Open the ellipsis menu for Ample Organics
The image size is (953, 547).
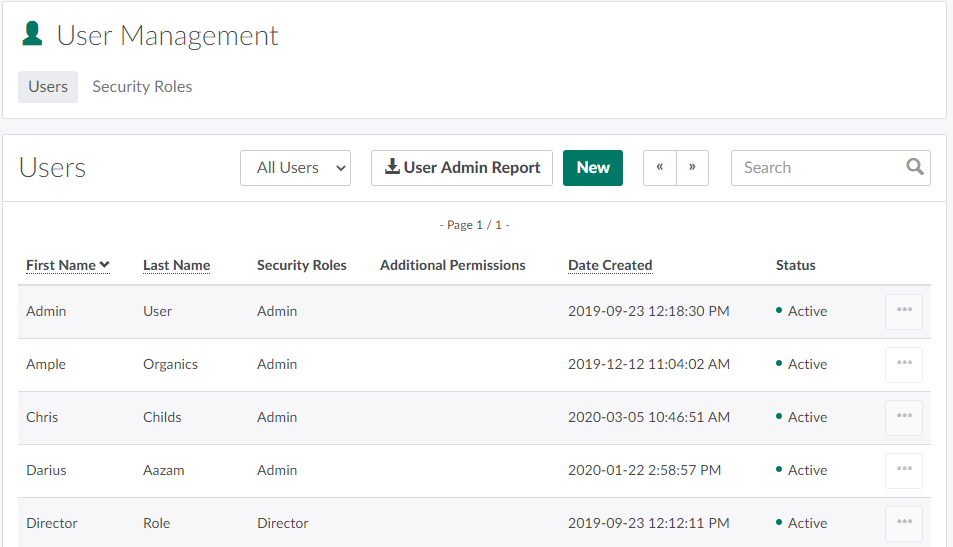(x=903, y=364)
